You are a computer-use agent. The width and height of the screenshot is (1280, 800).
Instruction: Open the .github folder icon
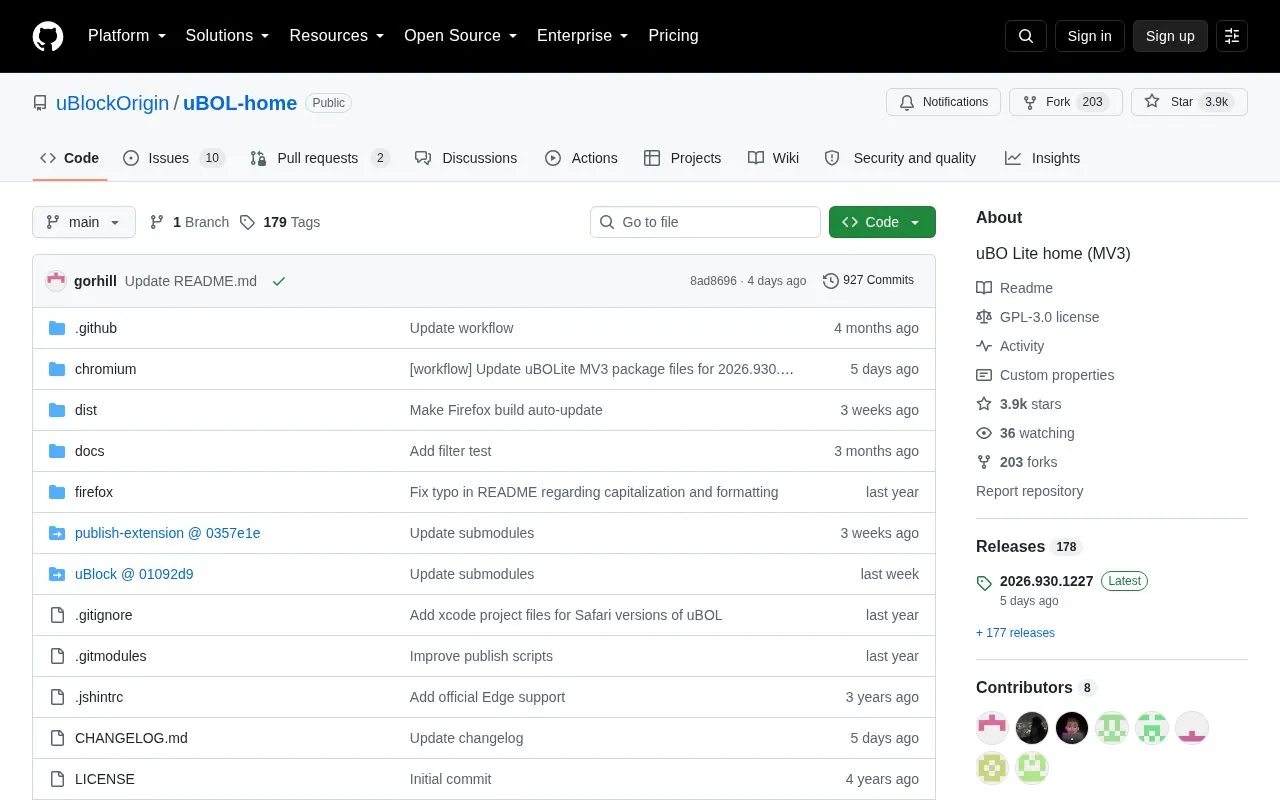click(57, 328)
